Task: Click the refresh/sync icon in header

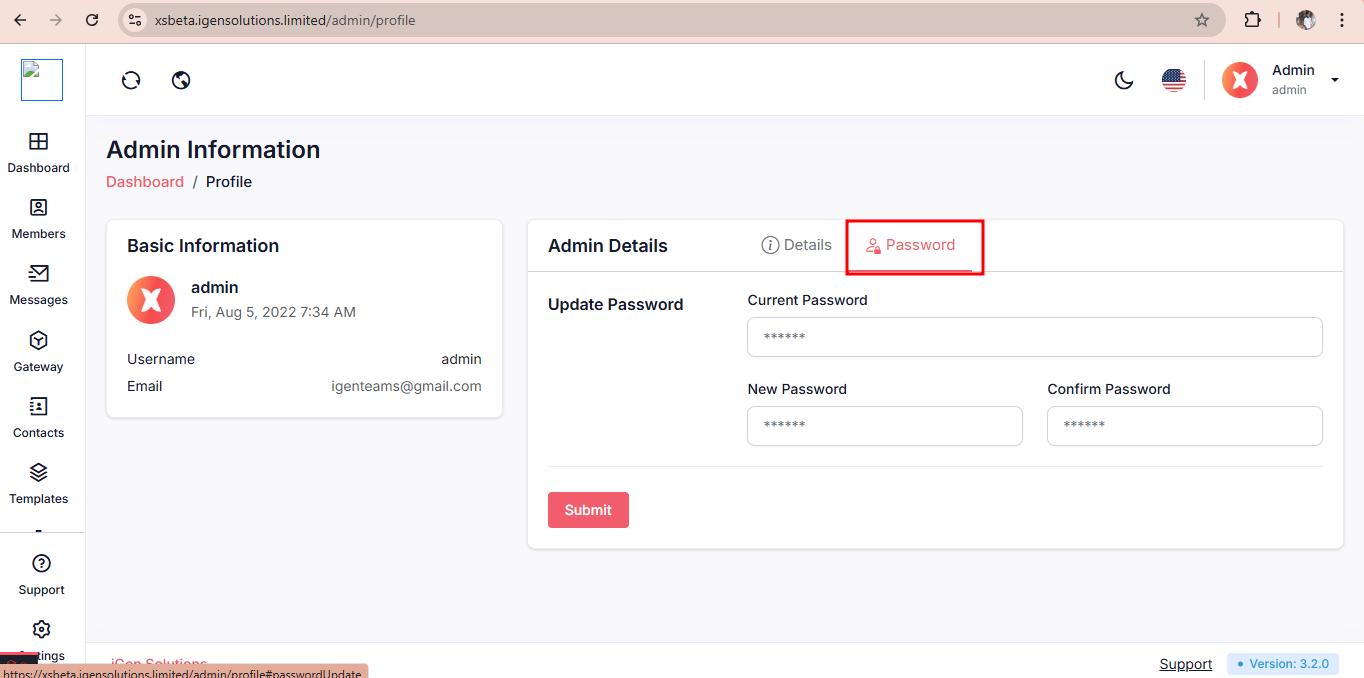Action: coord(131,80)
